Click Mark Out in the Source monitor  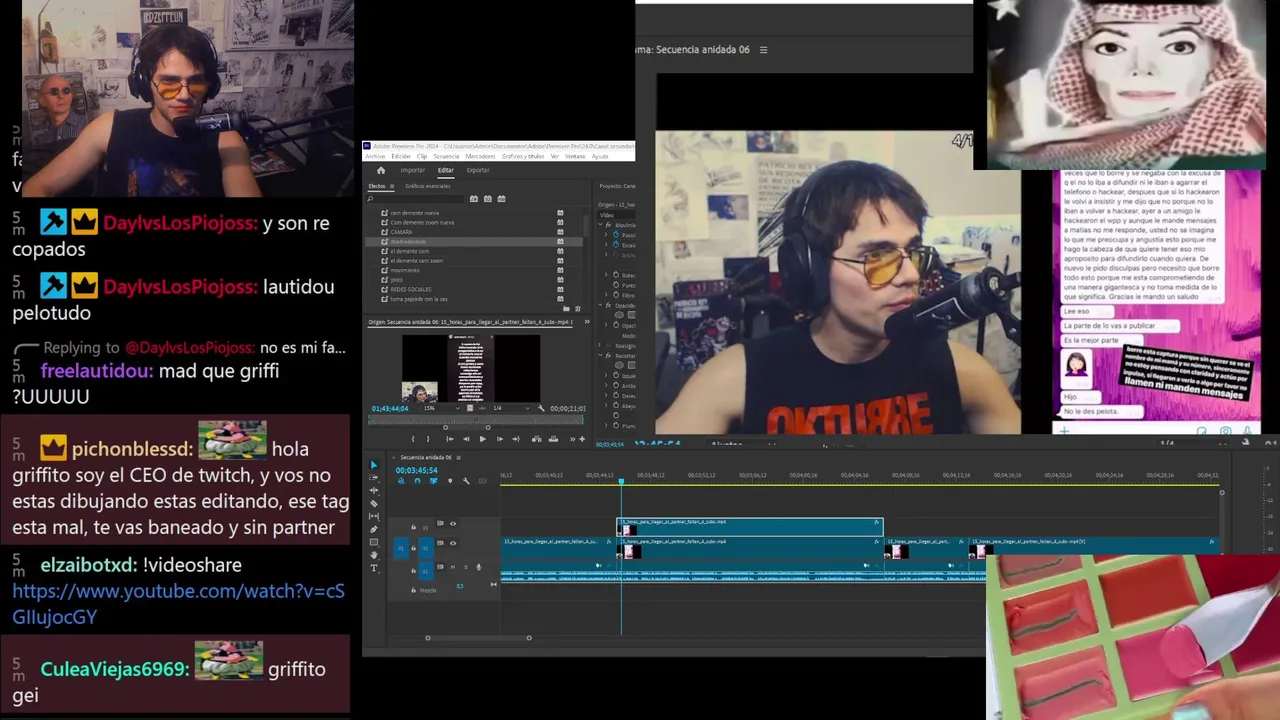coord(428,439)
